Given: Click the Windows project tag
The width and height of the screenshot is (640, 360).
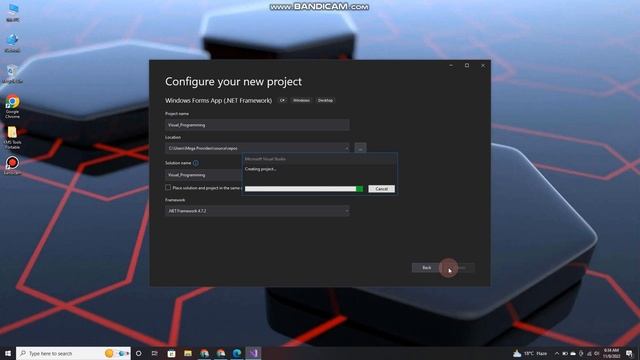Looking at the screenshot, I should pos(301,100).
